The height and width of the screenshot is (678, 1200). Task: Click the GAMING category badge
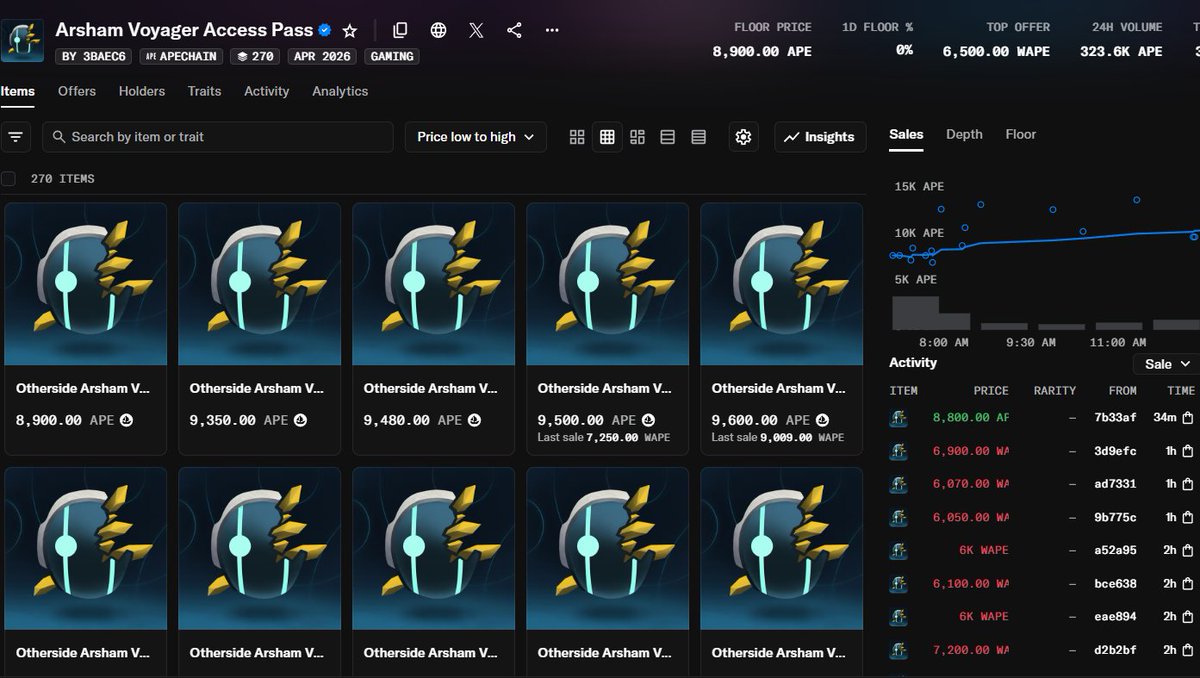(392, 57)
